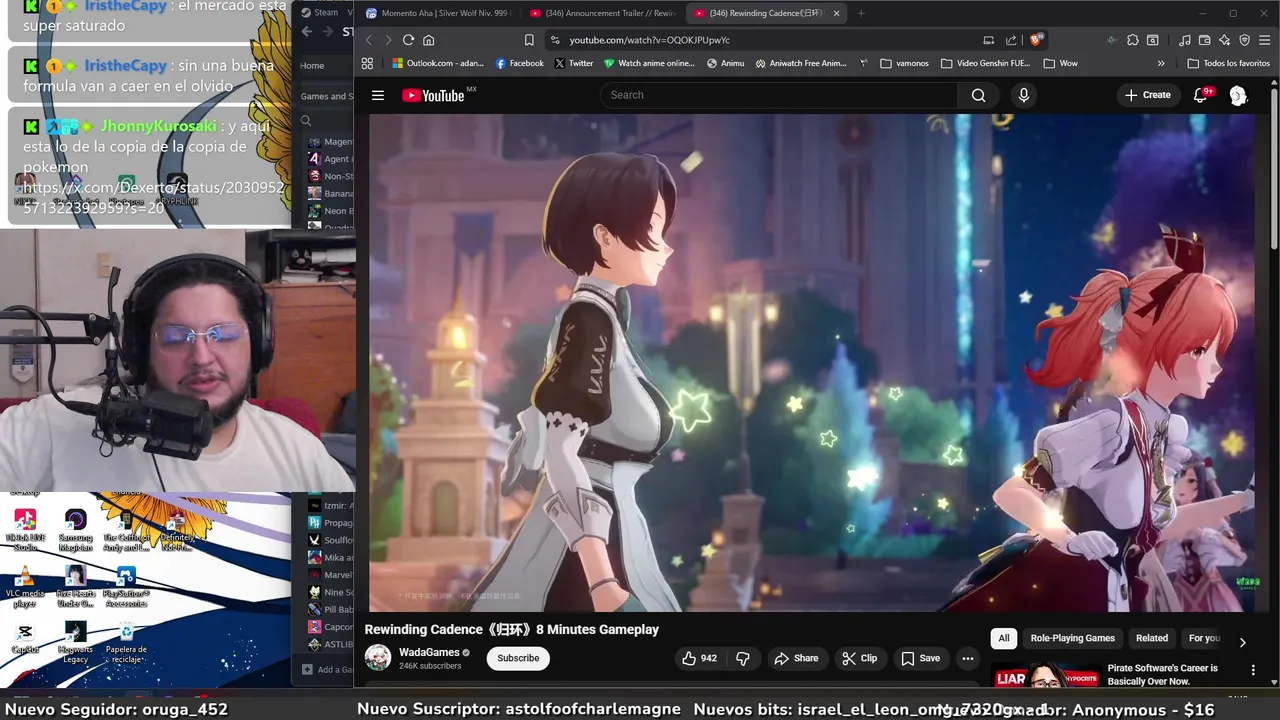Open Papelera de reciclaje on the desktop

(x=126, y=643)
